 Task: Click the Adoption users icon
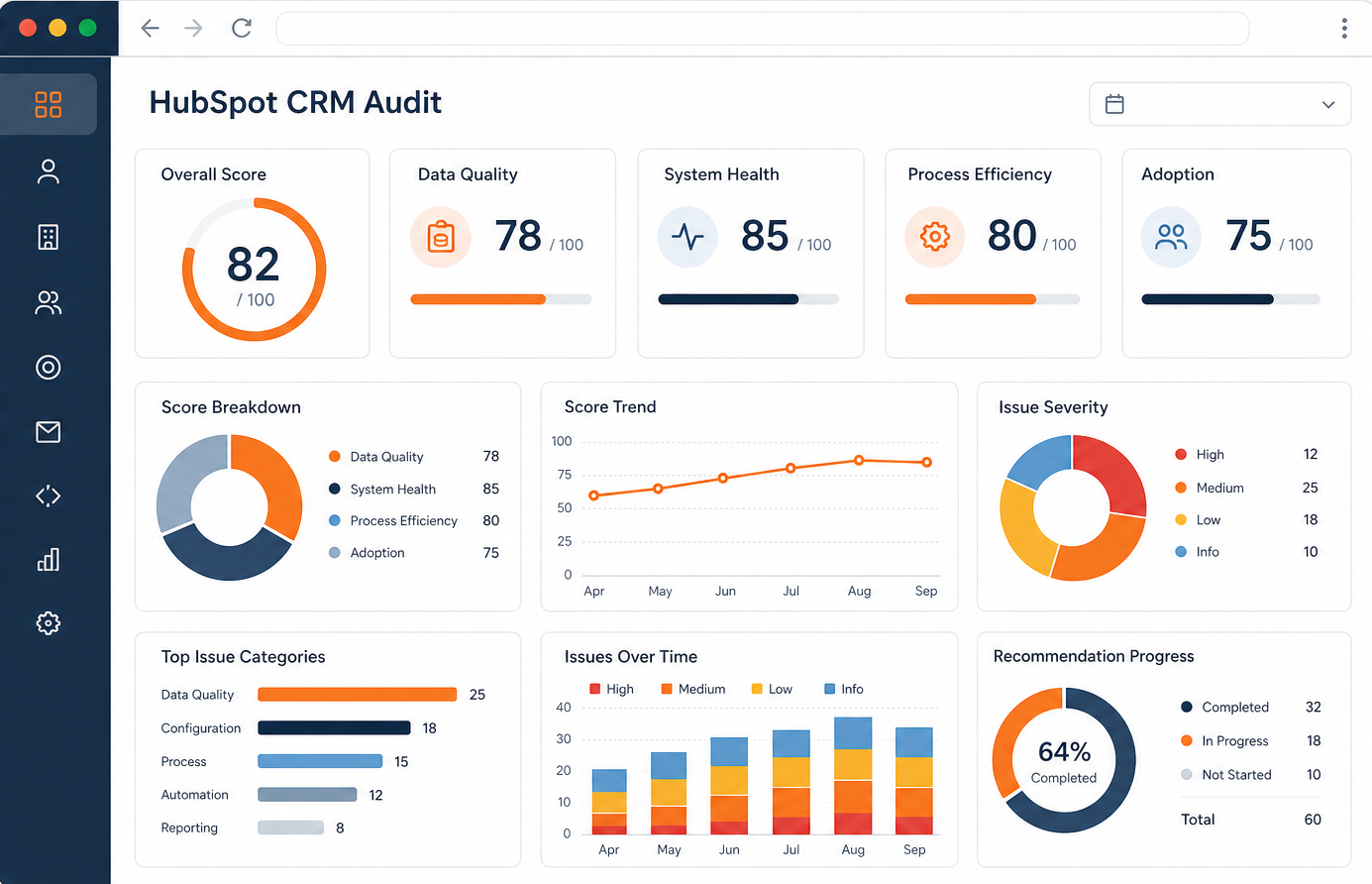[x=1171, y=237]
